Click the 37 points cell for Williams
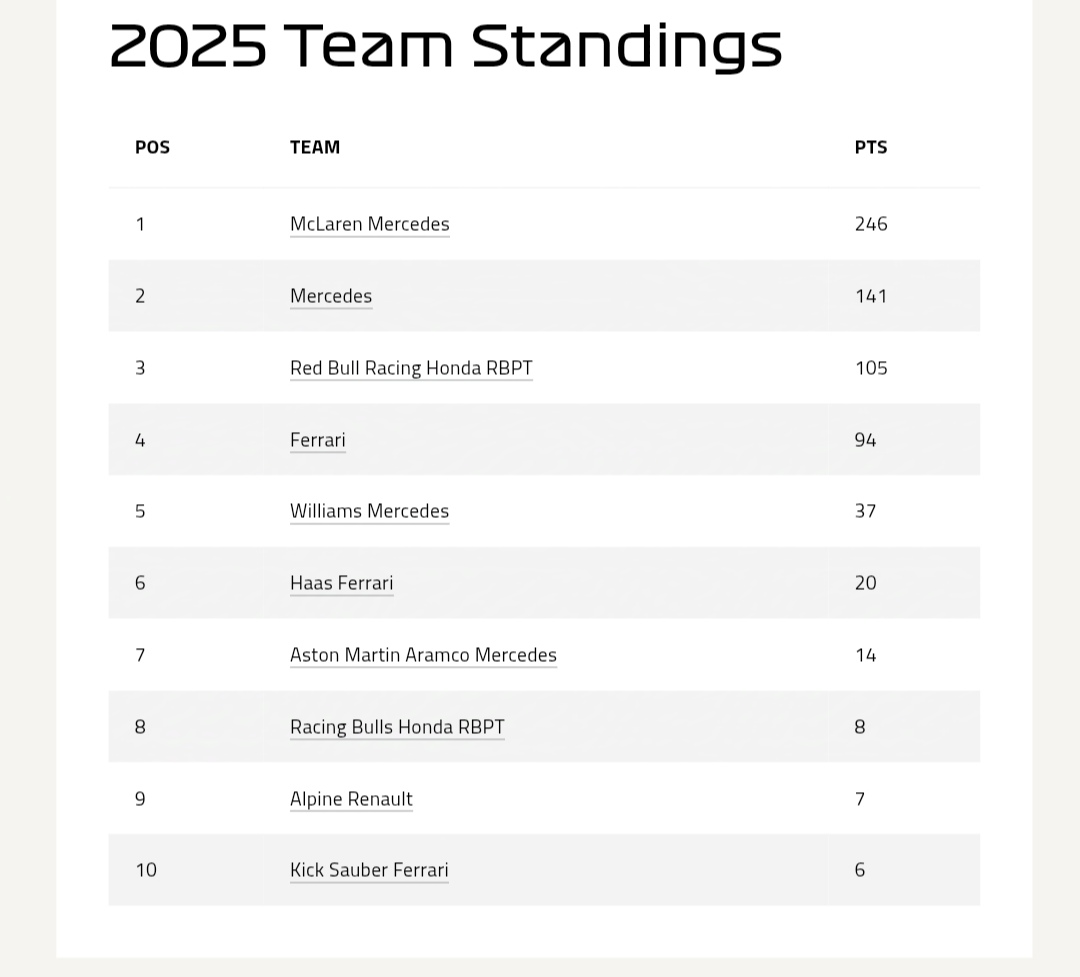This screenshot has width=1080, height=977. pos(865,511)
